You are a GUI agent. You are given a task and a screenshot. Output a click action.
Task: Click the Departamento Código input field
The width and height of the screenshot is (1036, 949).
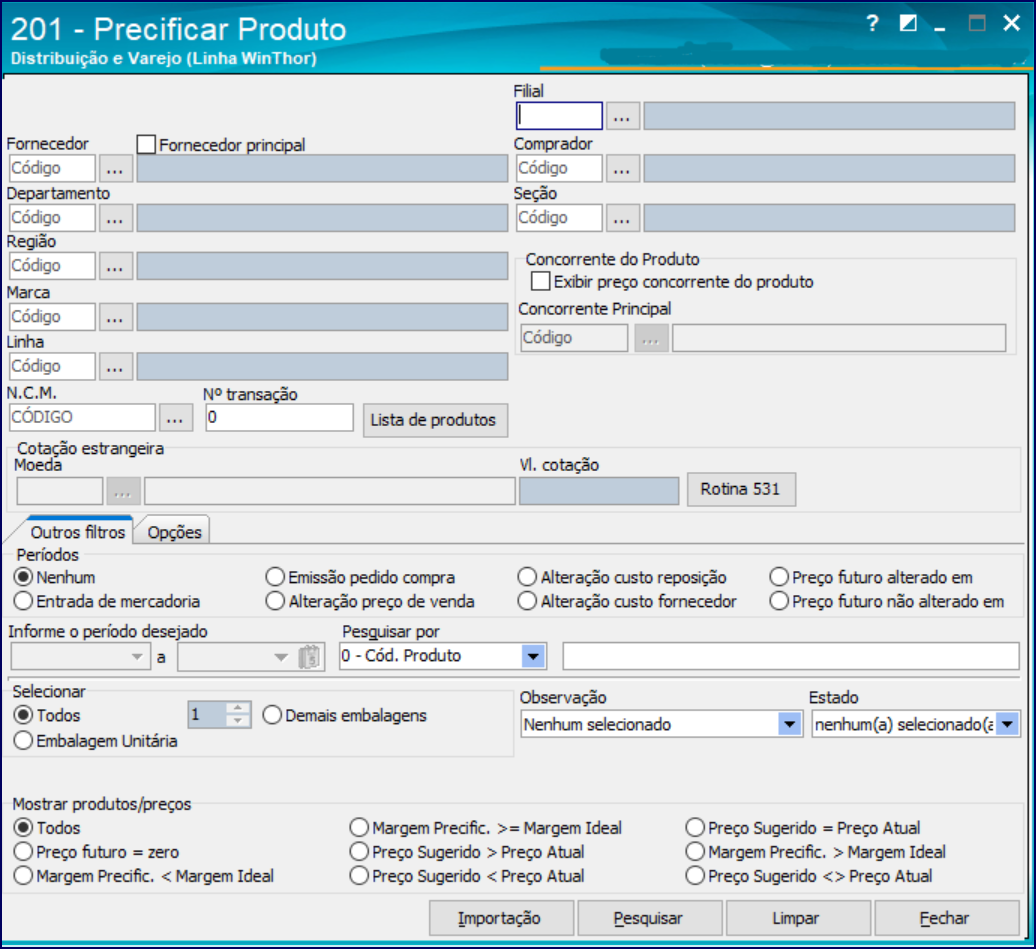click(x=52, y=218)
